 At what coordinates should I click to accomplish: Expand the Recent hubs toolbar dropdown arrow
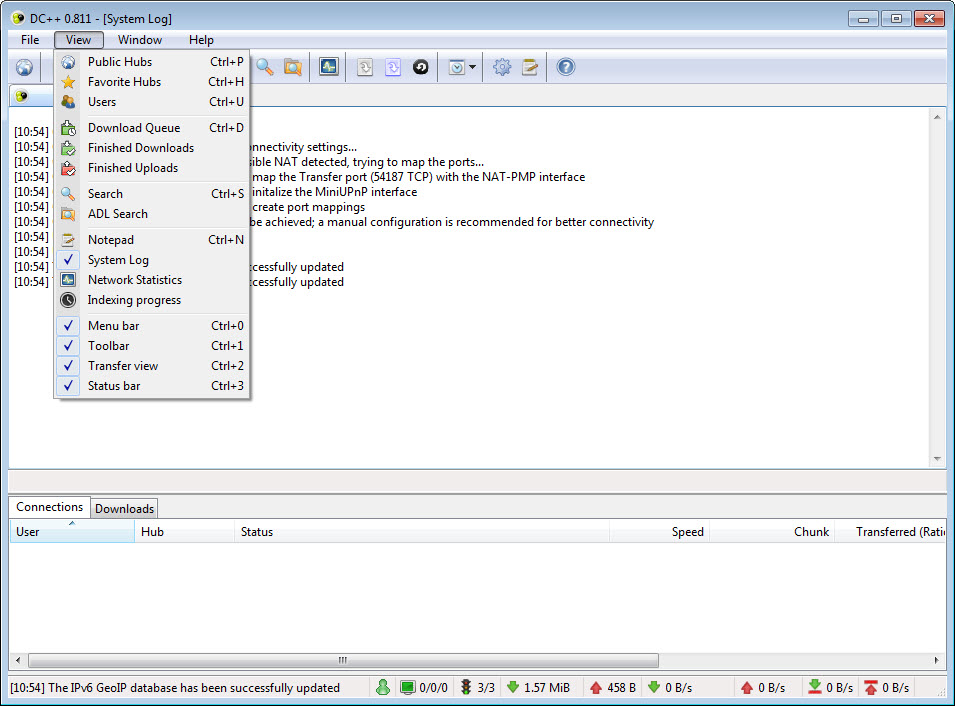[473, 67]
